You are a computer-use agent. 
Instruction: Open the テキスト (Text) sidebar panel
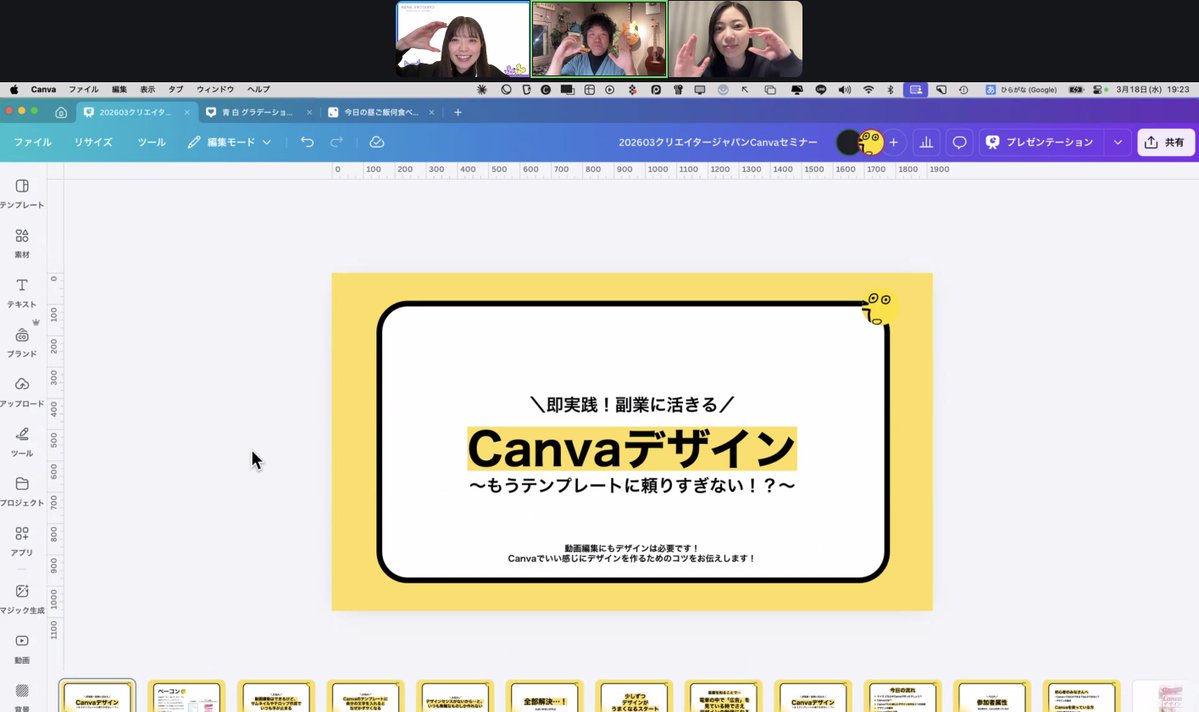tap(22, 293)
